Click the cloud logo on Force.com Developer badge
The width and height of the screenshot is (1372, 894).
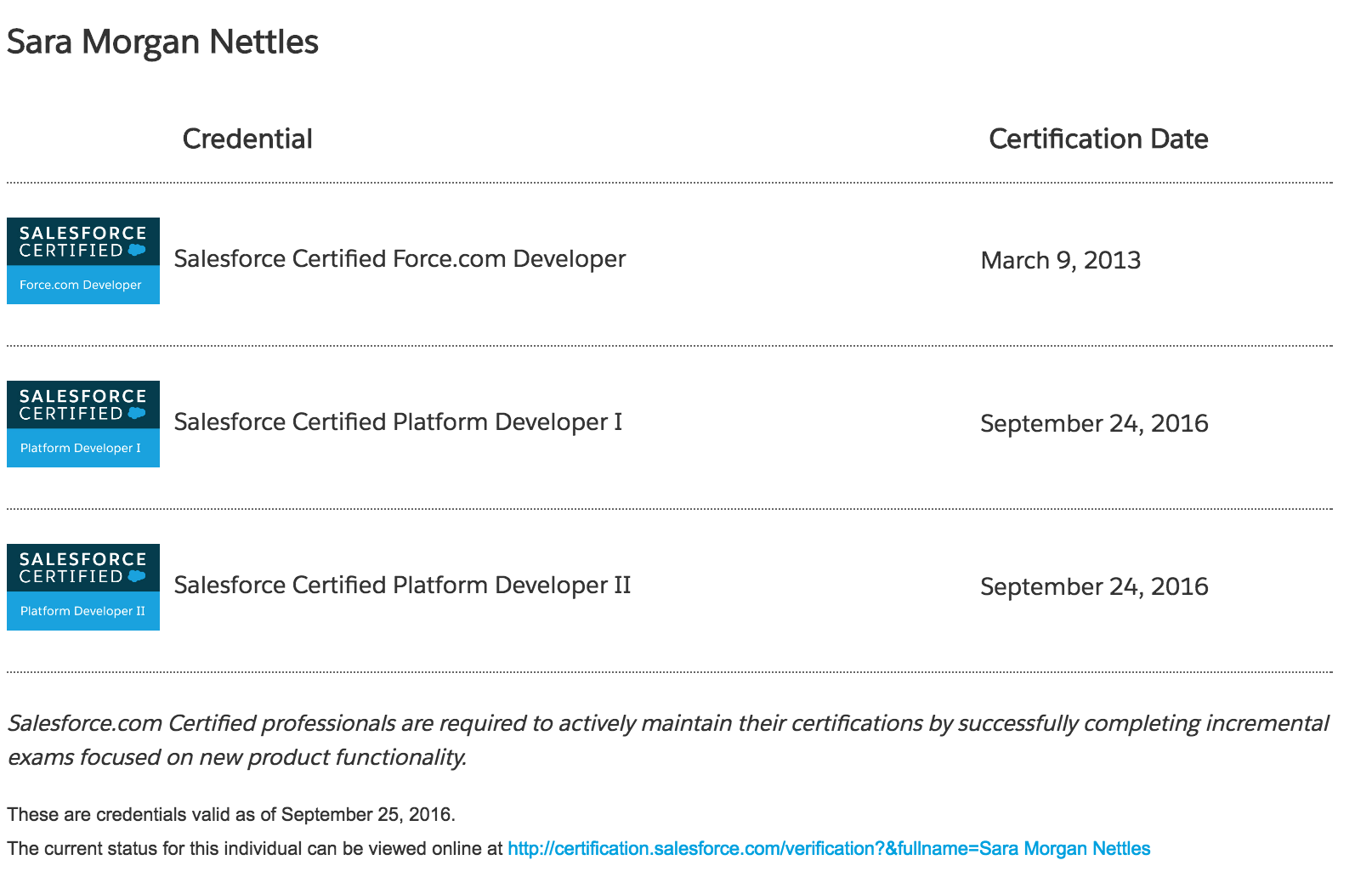click(x=137, y=251)
